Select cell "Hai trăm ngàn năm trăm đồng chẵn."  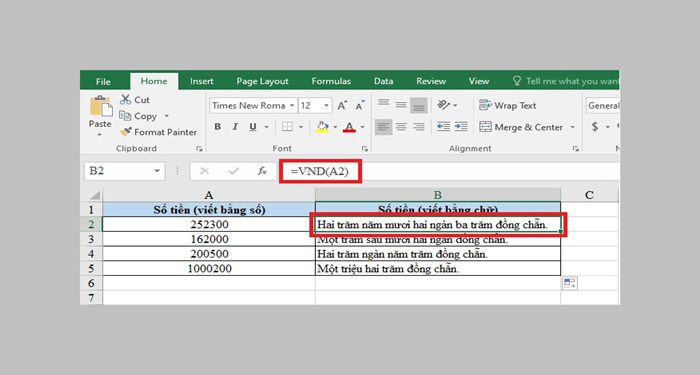(x=438, y=254)
